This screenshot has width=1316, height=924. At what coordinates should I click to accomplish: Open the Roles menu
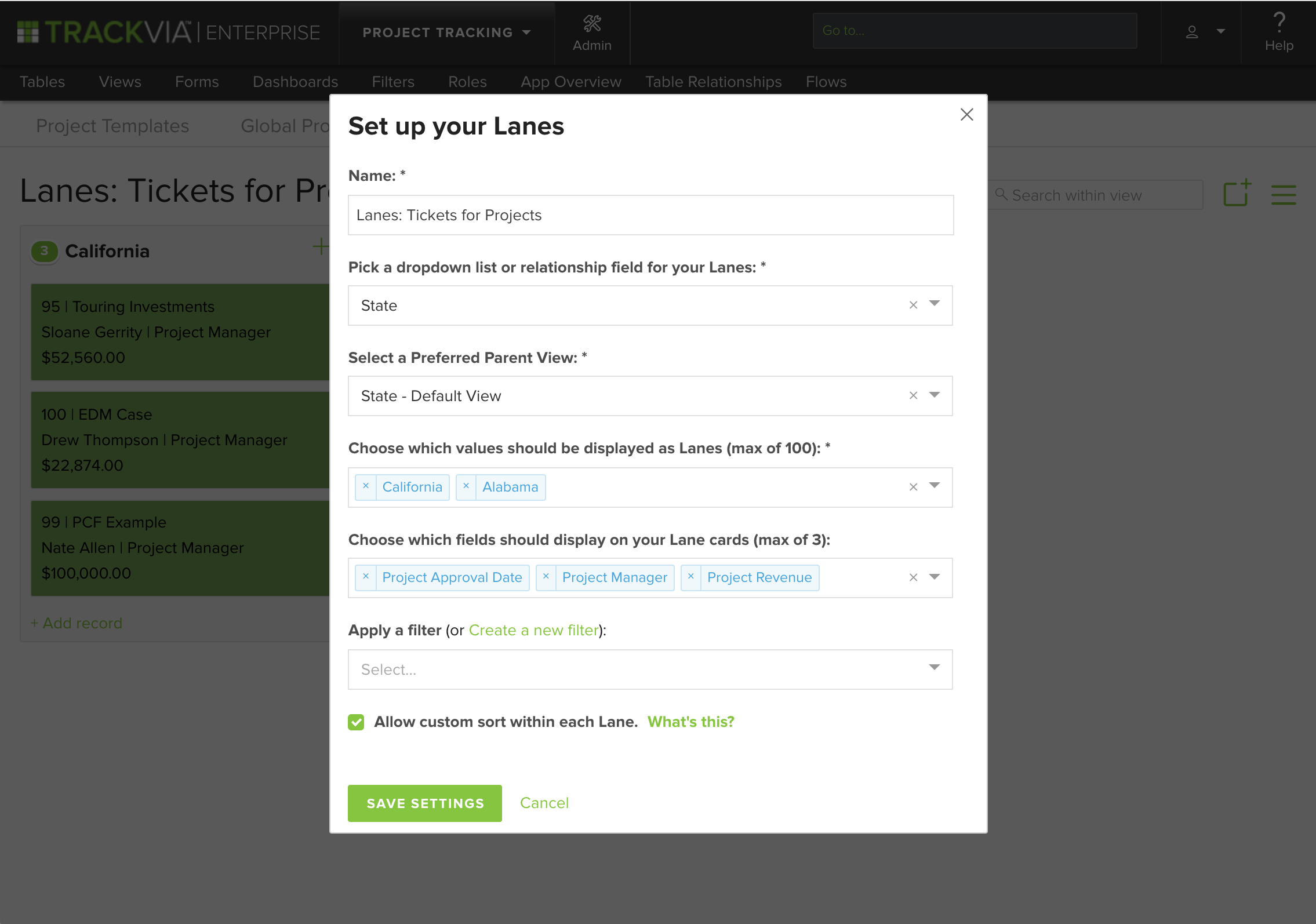point(467,82)
